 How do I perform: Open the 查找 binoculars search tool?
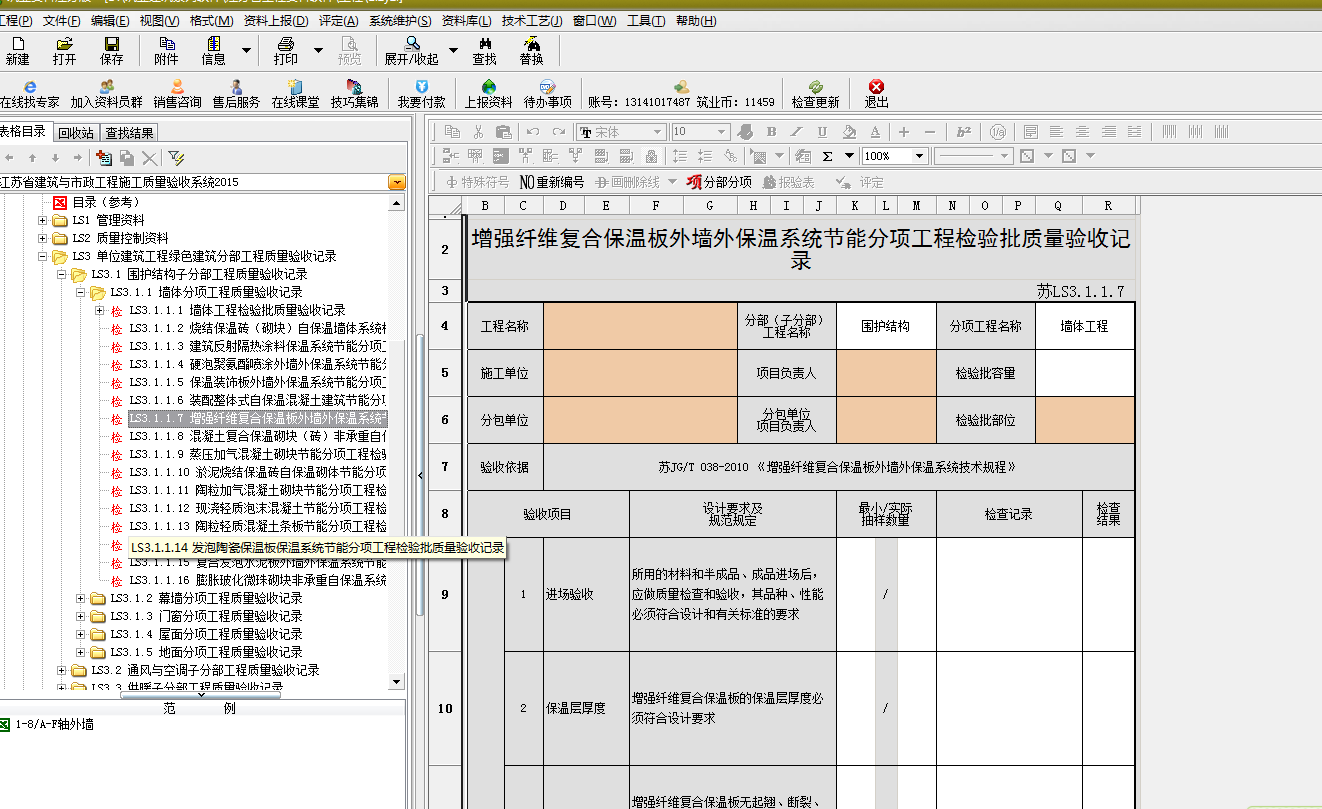click(x=485, y=50)
